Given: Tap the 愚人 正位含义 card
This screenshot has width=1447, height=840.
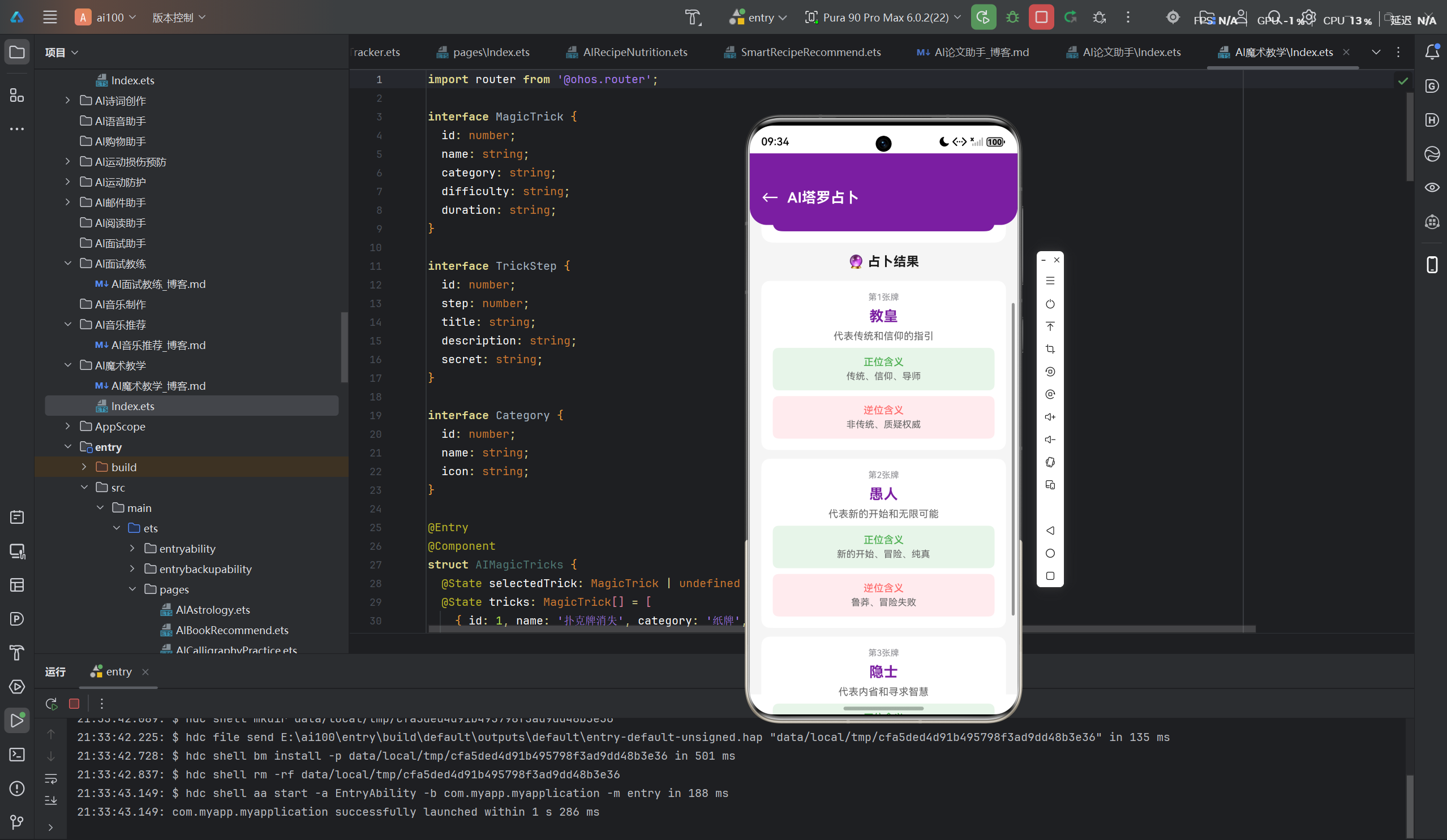Looking at the screenshot, I should coord(883,547).
